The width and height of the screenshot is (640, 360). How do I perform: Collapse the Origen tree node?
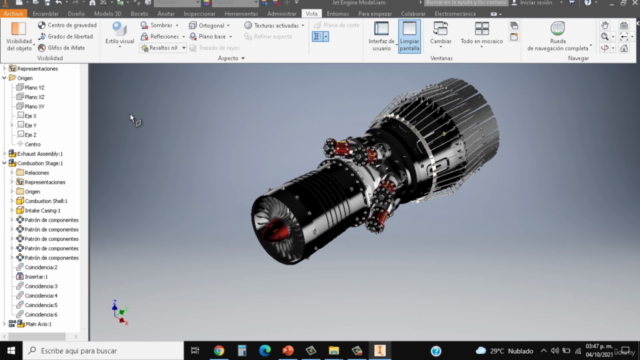coord(4,78)
